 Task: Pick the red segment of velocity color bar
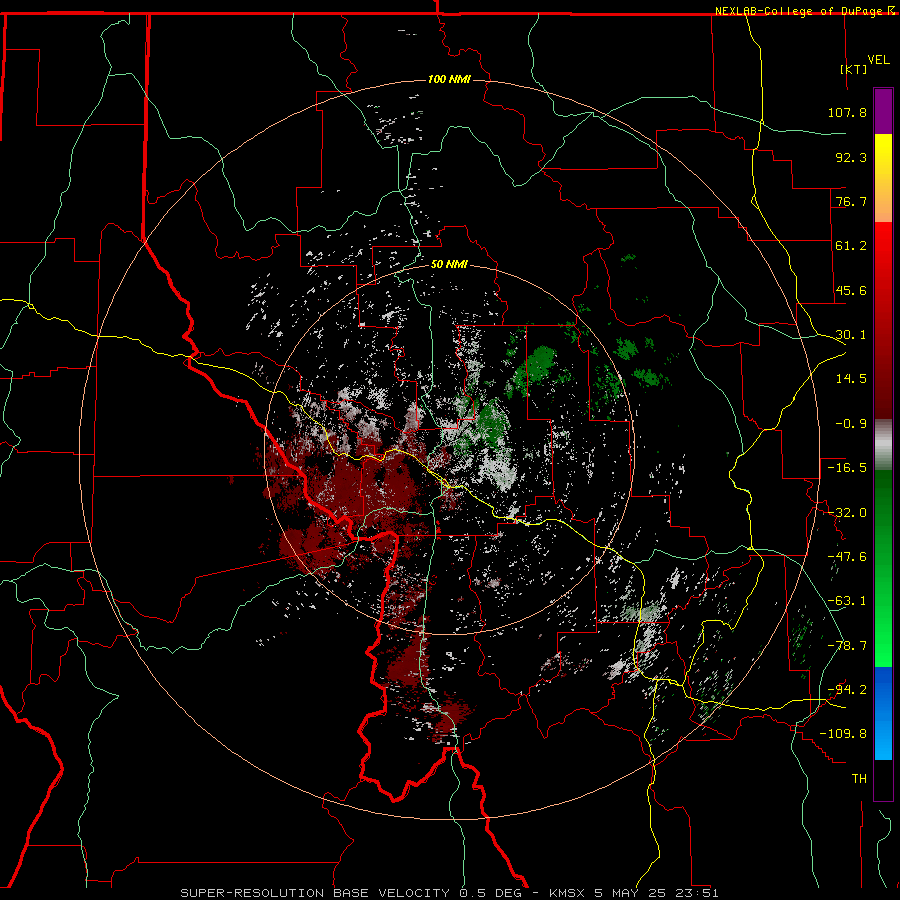(883, 320)
